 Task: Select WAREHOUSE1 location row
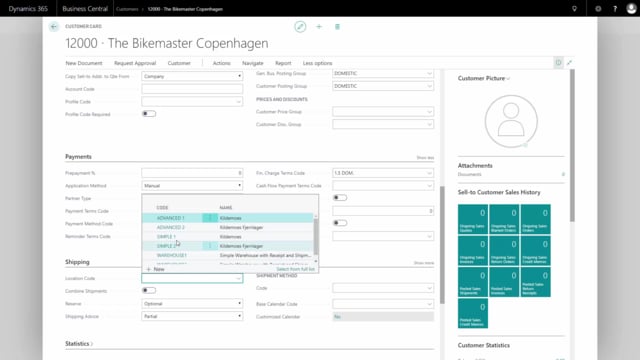coord(229,255)
